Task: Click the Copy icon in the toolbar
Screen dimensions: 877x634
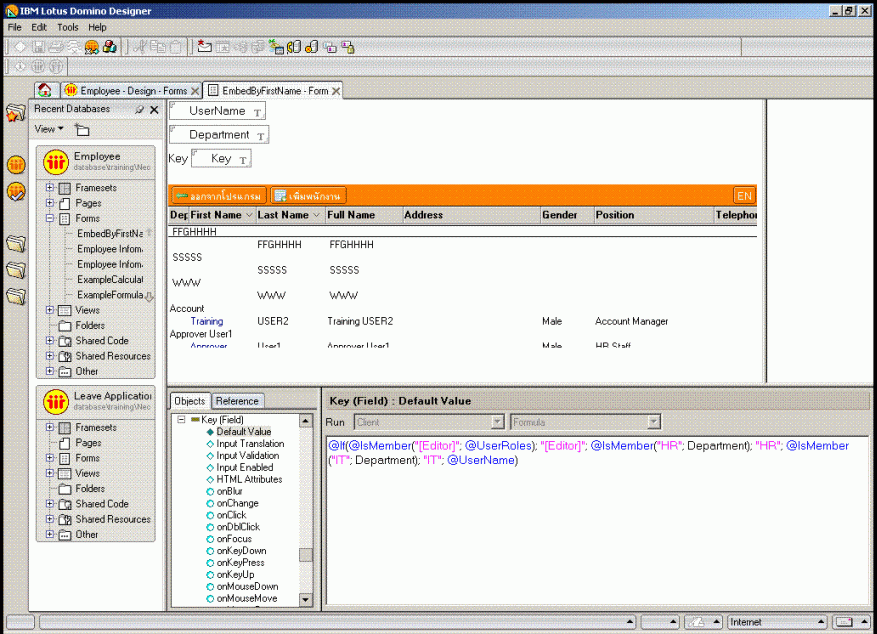Action: [158, 48]
